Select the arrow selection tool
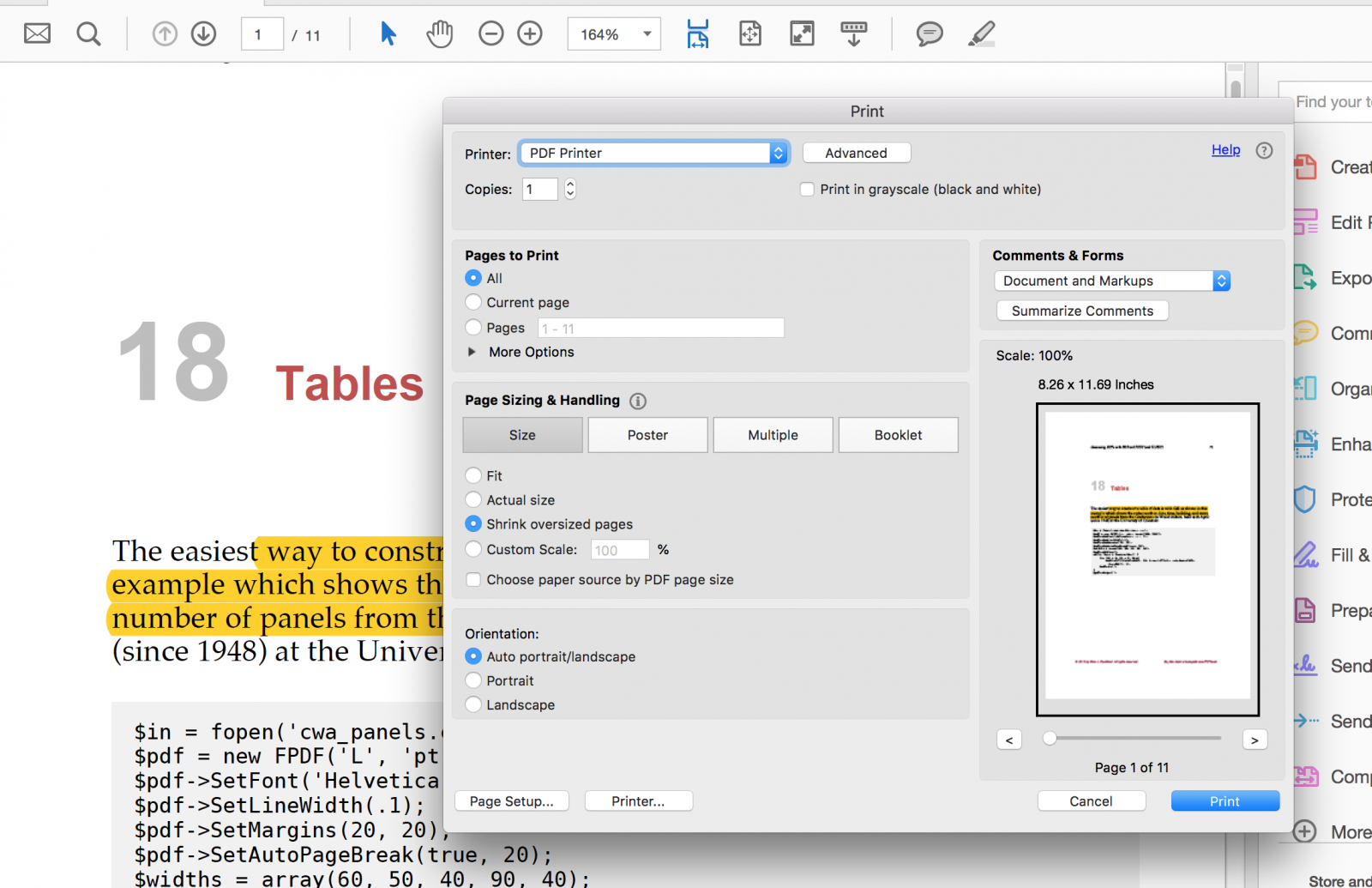Image resolution: width=1372 pixels, height=888 pixels. [x=388, y=34]
